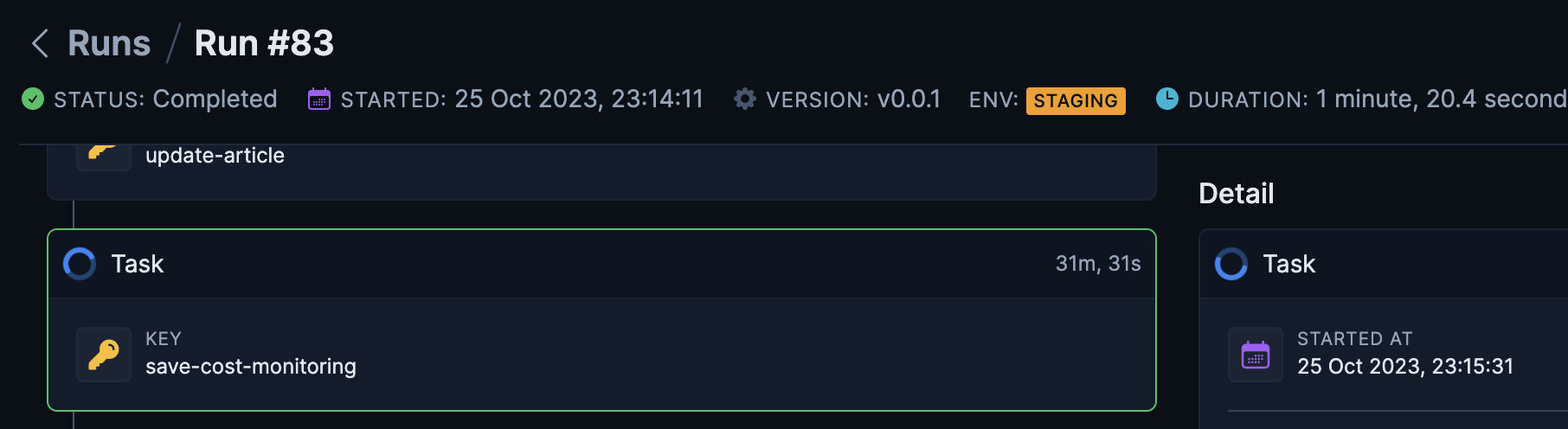1568x429 pixels.
Task: Click the Run #83 page title
Action: [264, 43]
